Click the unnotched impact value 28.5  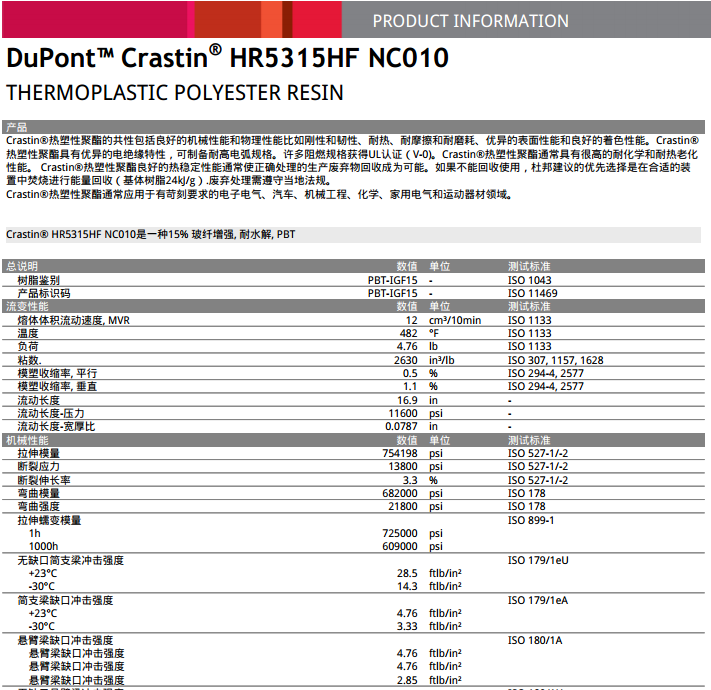[407, 573]
